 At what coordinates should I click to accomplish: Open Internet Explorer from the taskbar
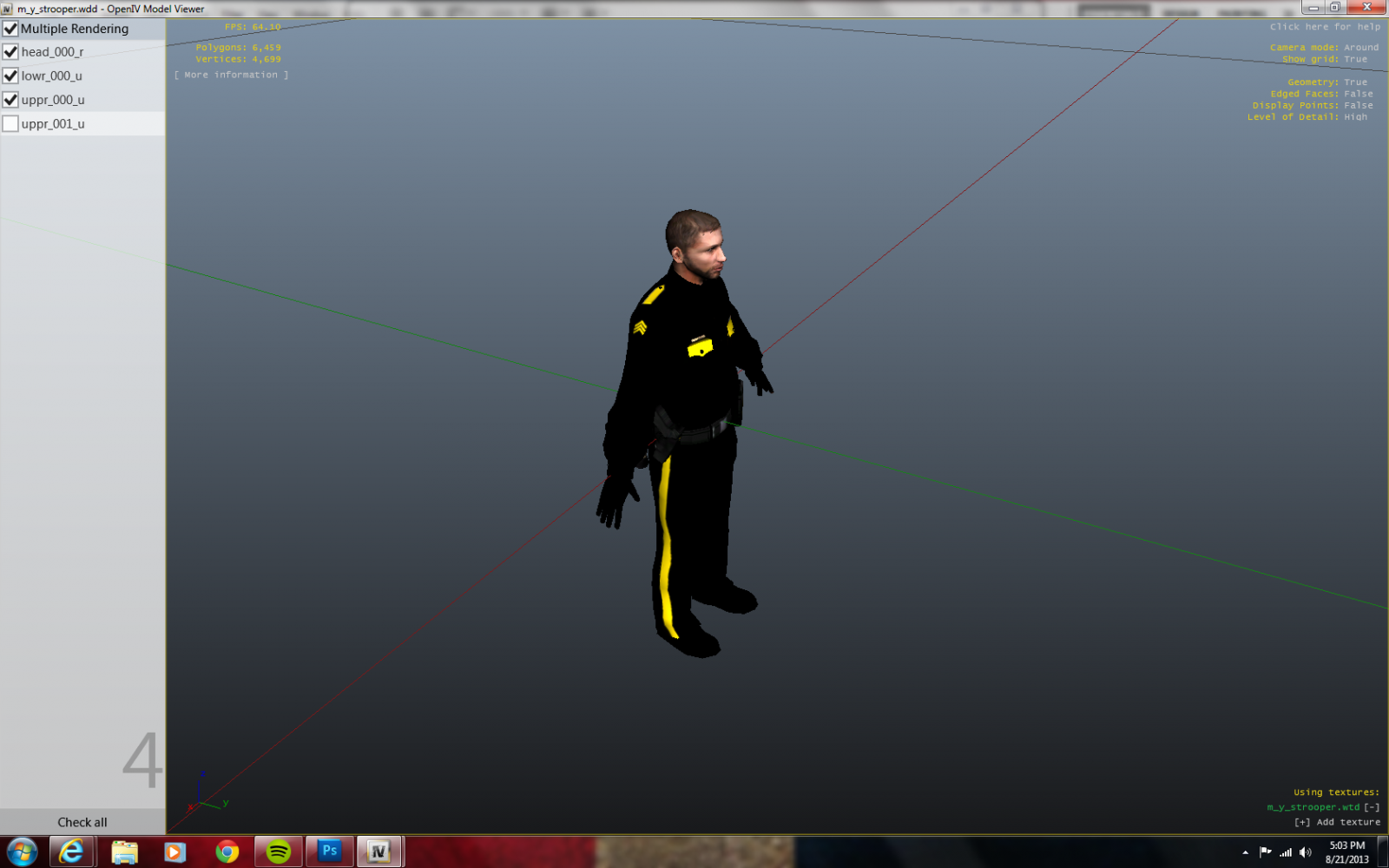point(71,852)
